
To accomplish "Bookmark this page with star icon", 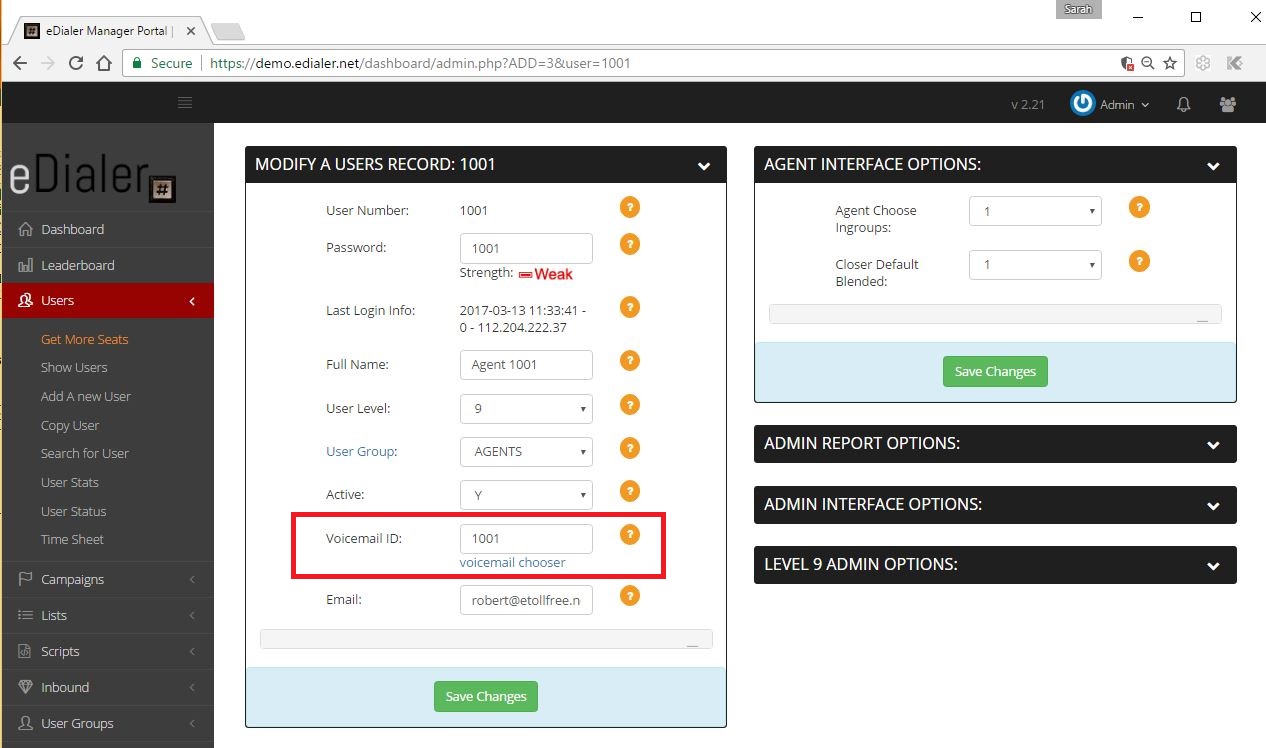I will click(x=1170, y=63).
